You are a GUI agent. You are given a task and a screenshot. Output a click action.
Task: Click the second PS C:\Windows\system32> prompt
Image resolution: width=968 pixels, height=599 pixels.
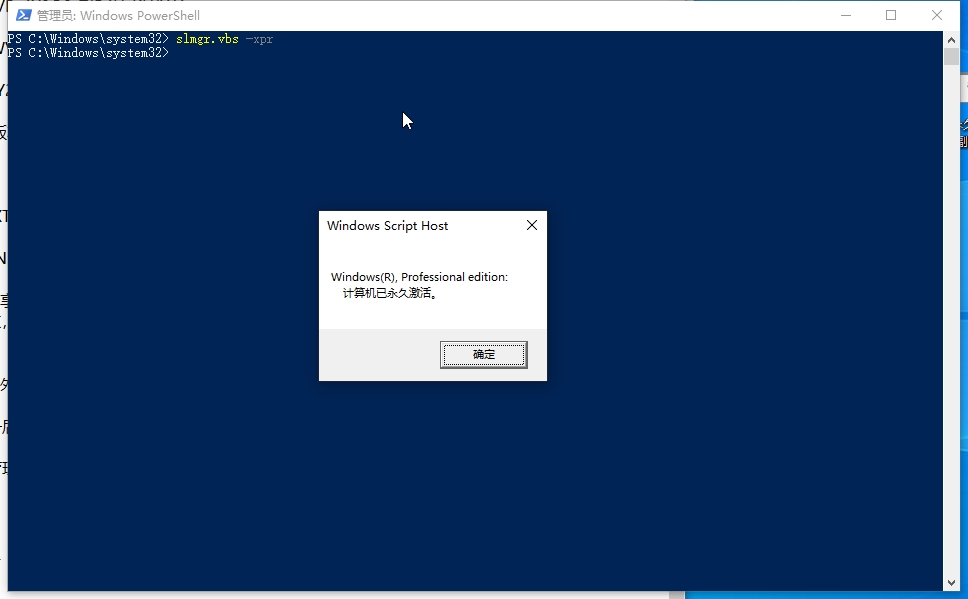(x=88, y=53)
